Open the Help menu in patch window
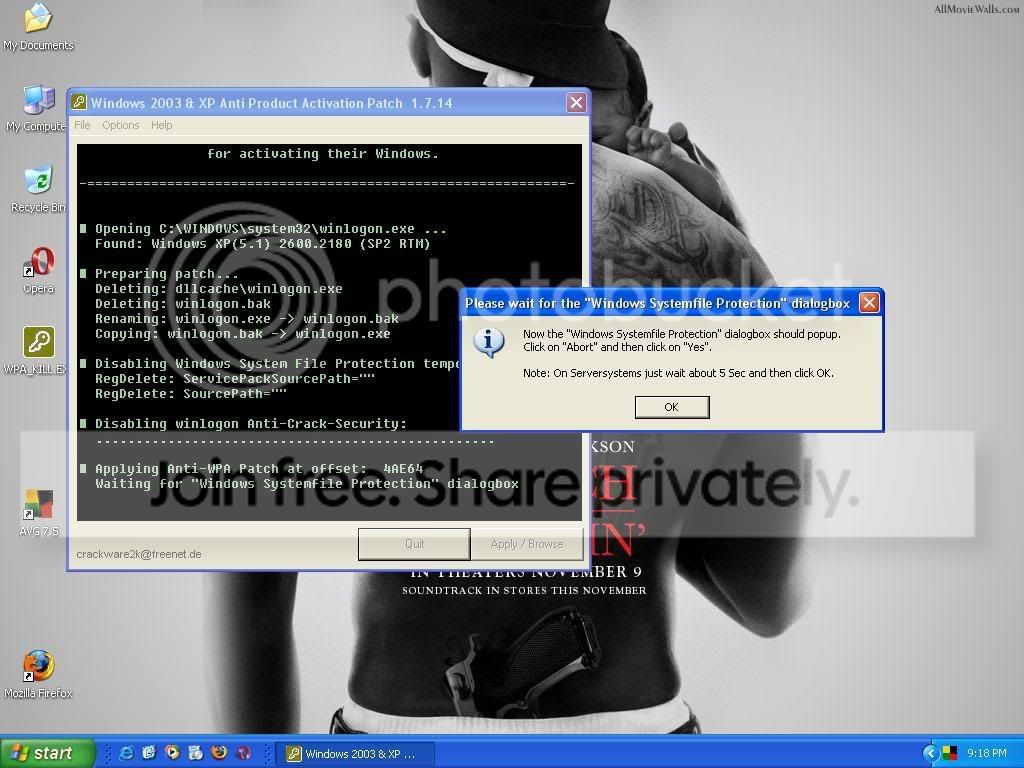 [162, 125]
